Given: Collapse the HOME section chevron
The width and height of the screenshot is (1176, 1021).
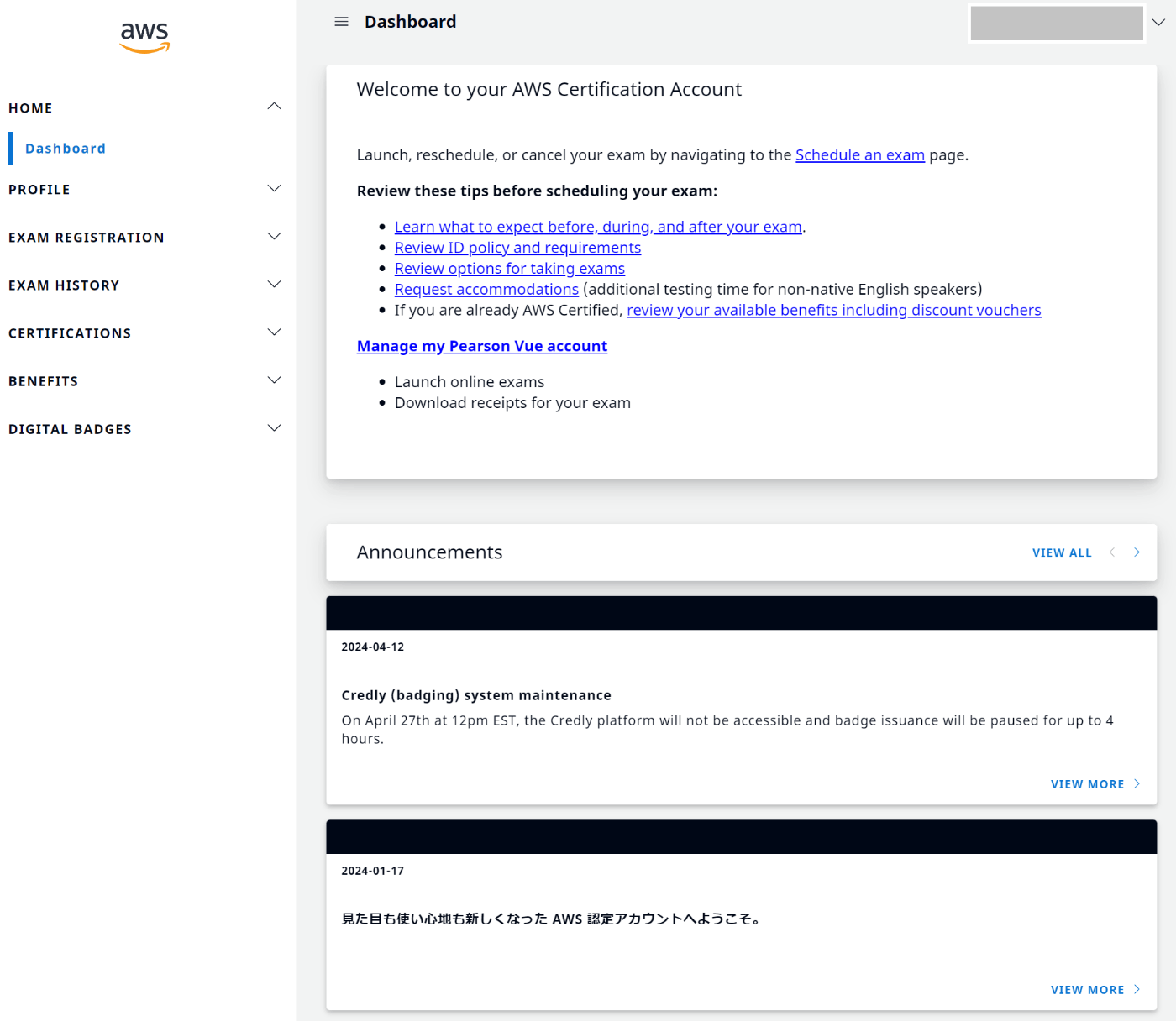Looking at the screenshot, I should point(274,106).
